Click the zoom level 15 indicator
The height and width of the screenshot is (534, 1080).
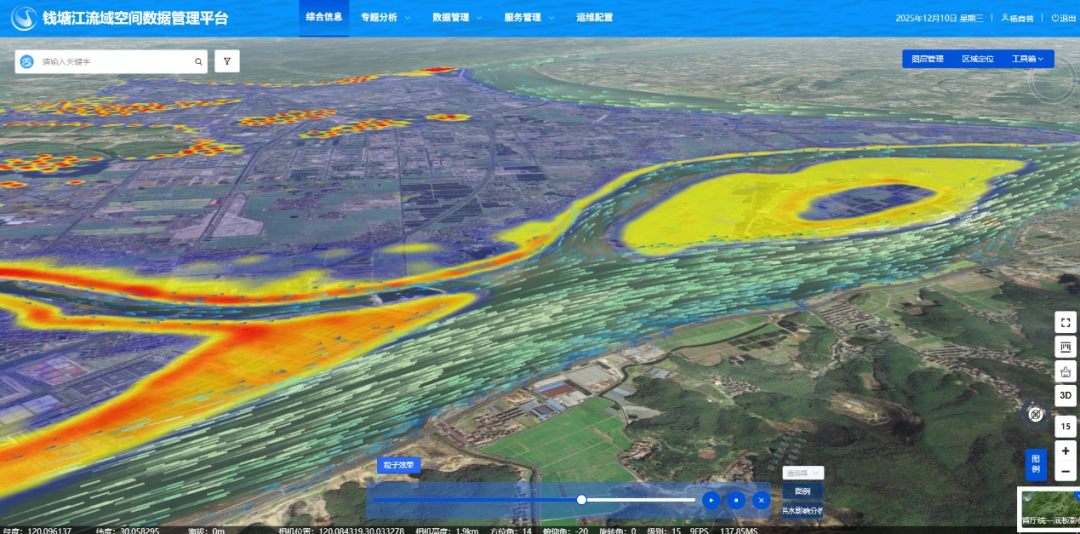click(1066, 427)
